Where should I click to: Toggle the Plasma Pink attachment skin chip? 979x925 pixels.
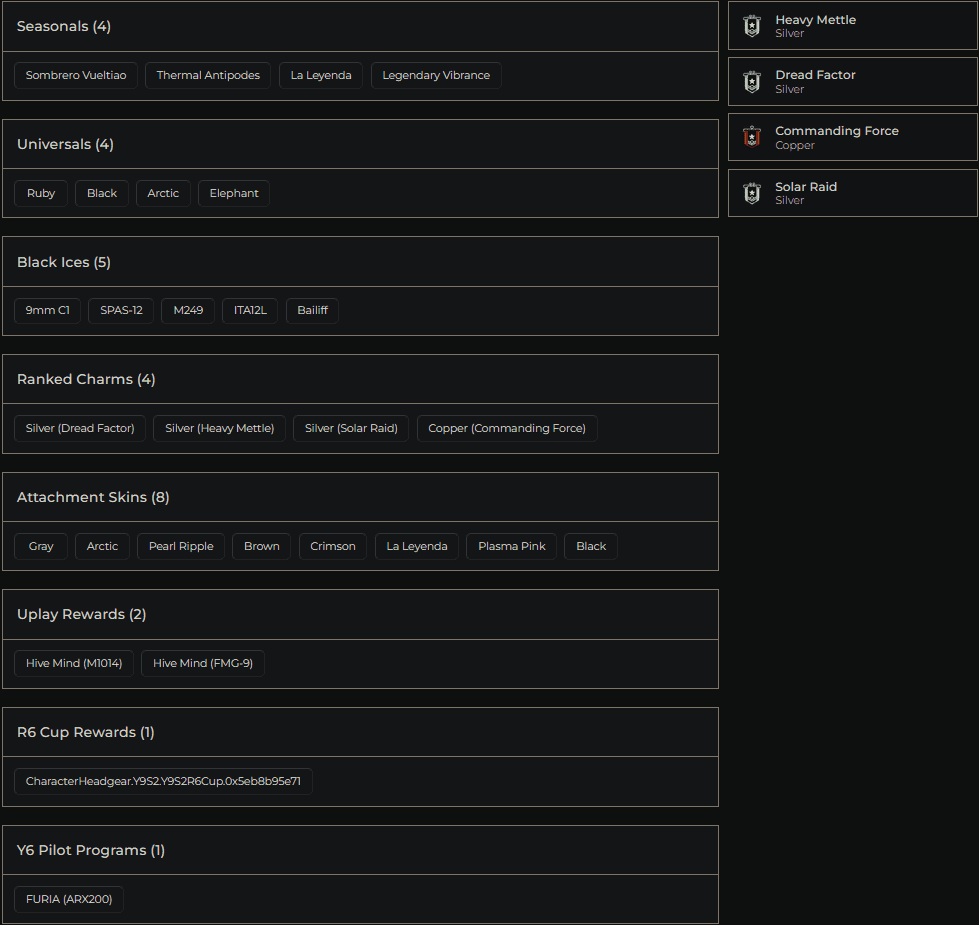point(511,546)
